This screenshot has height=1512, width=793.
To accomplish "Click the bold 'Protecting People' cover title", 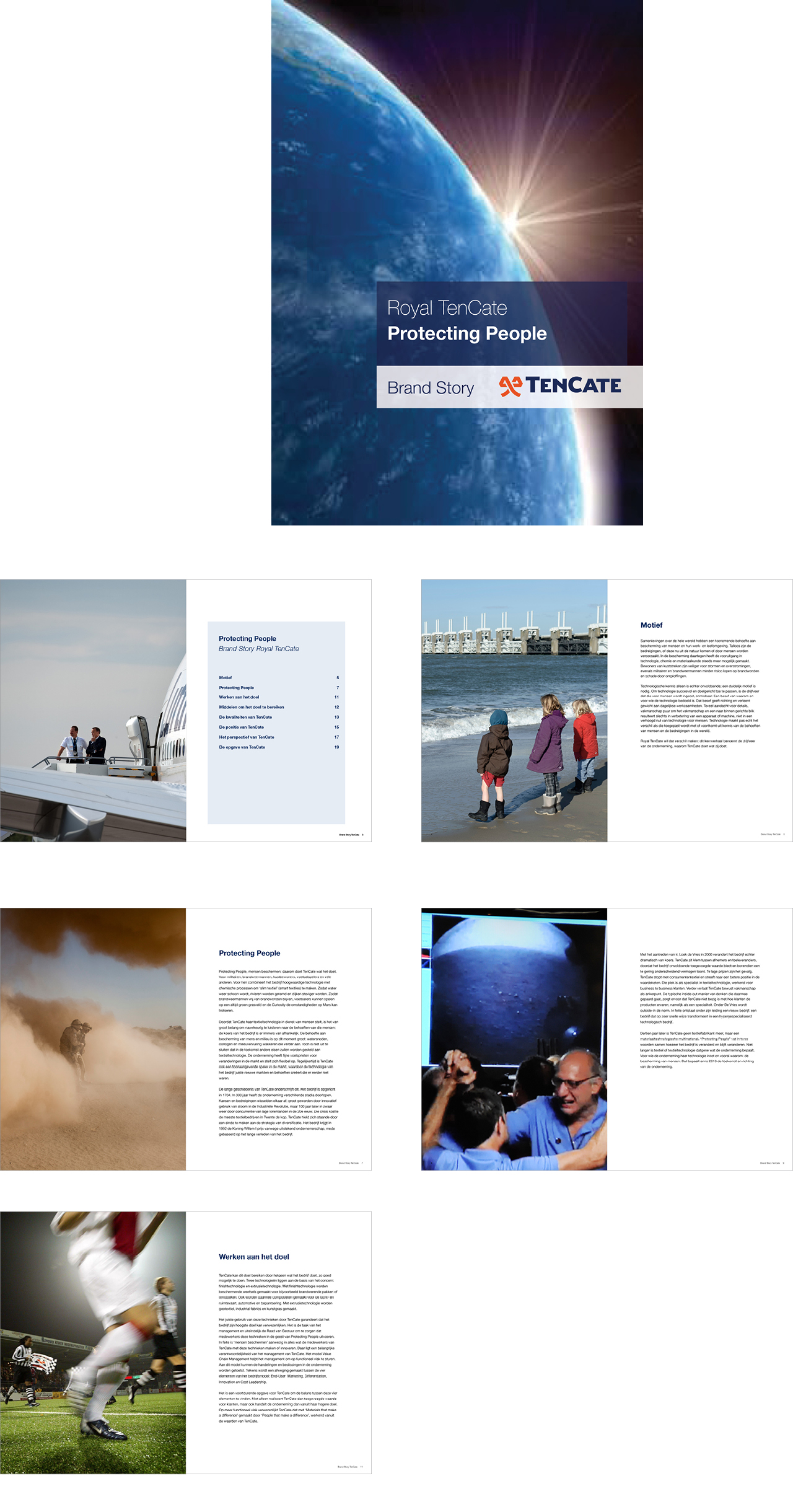I will click(x=467, y=334).
